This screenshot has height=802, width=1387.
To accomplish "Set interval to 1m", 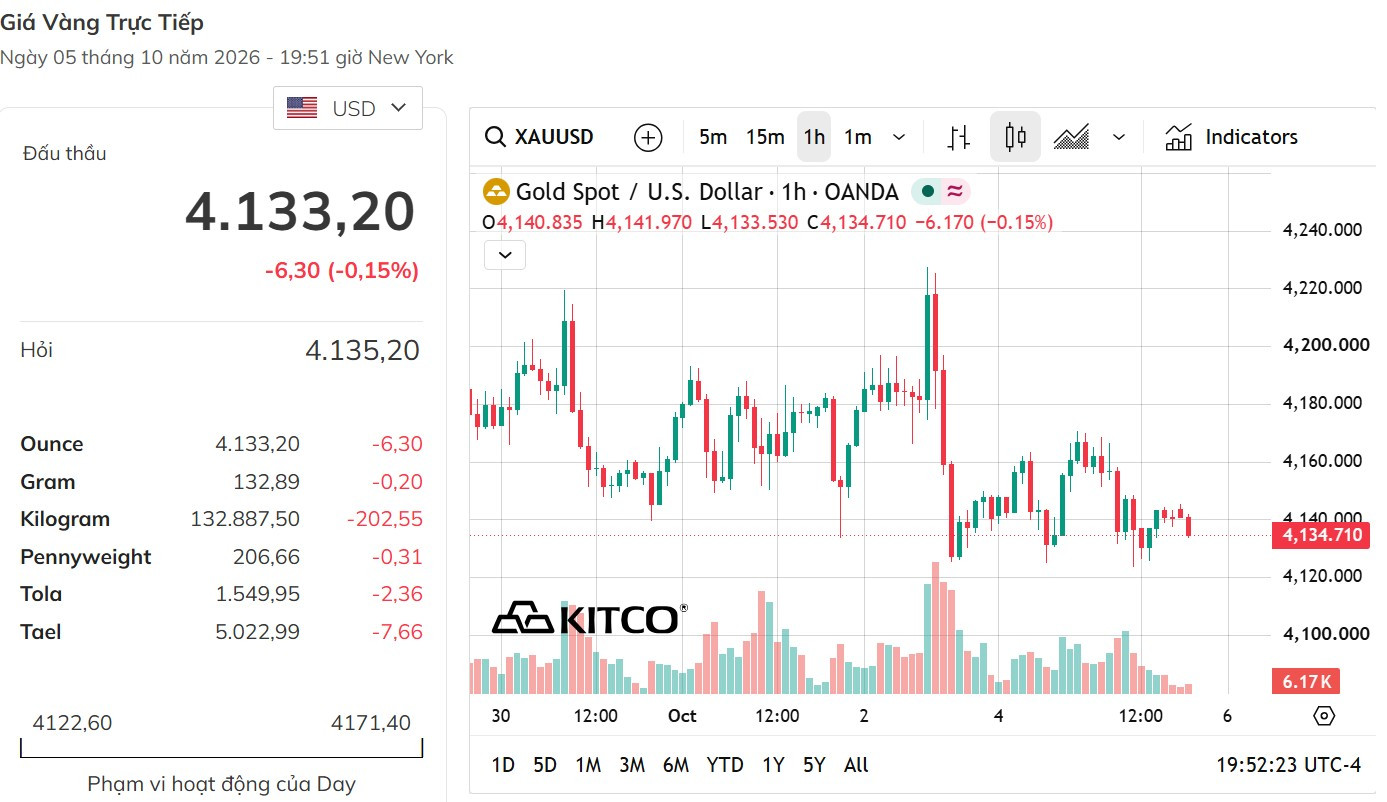I will point(858,137).
